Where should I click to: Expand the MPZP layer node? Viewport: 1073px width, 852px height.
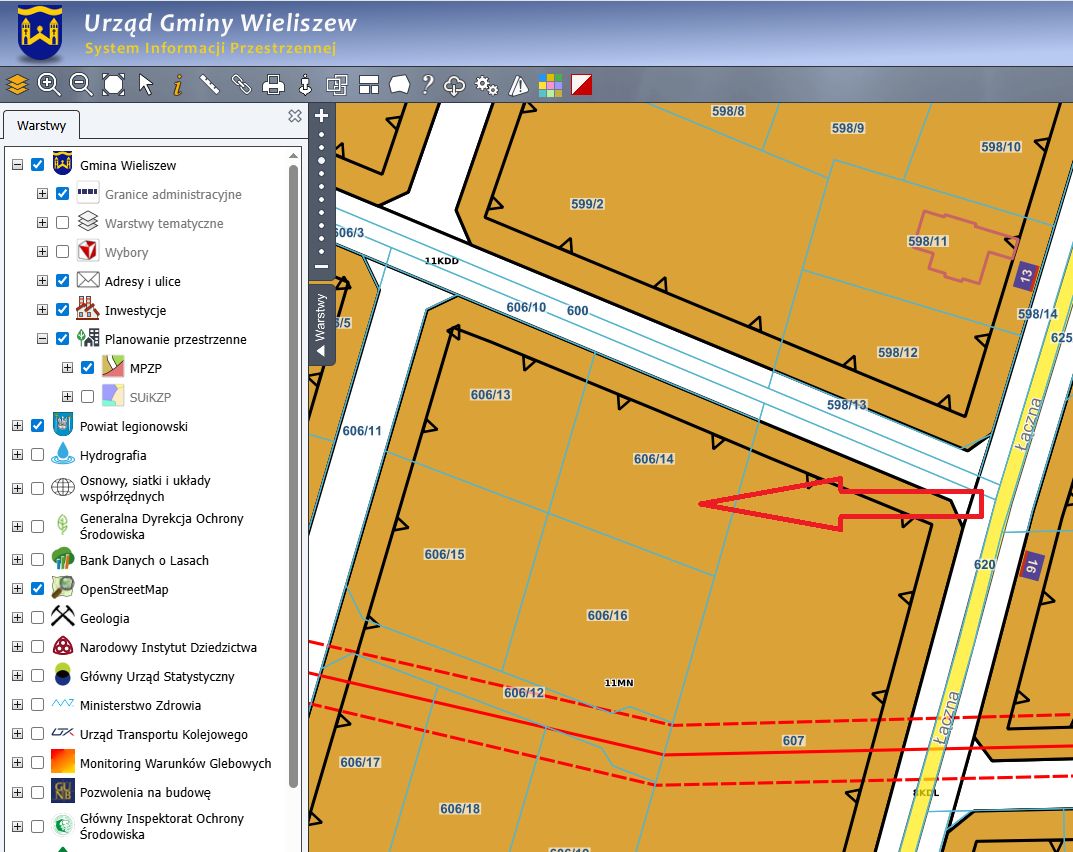67,368
